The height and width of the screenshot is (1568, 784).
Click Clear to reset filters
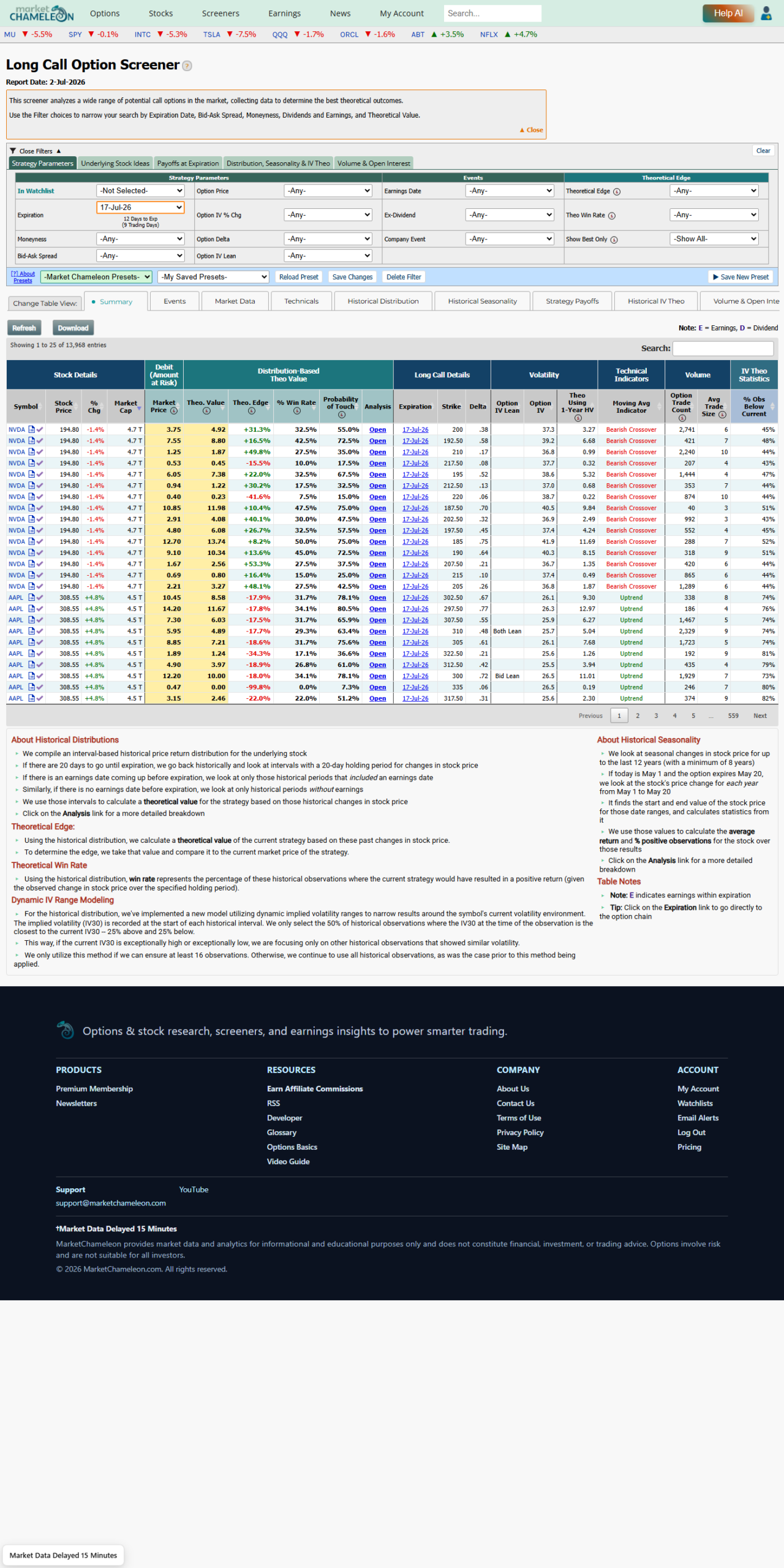763,151
